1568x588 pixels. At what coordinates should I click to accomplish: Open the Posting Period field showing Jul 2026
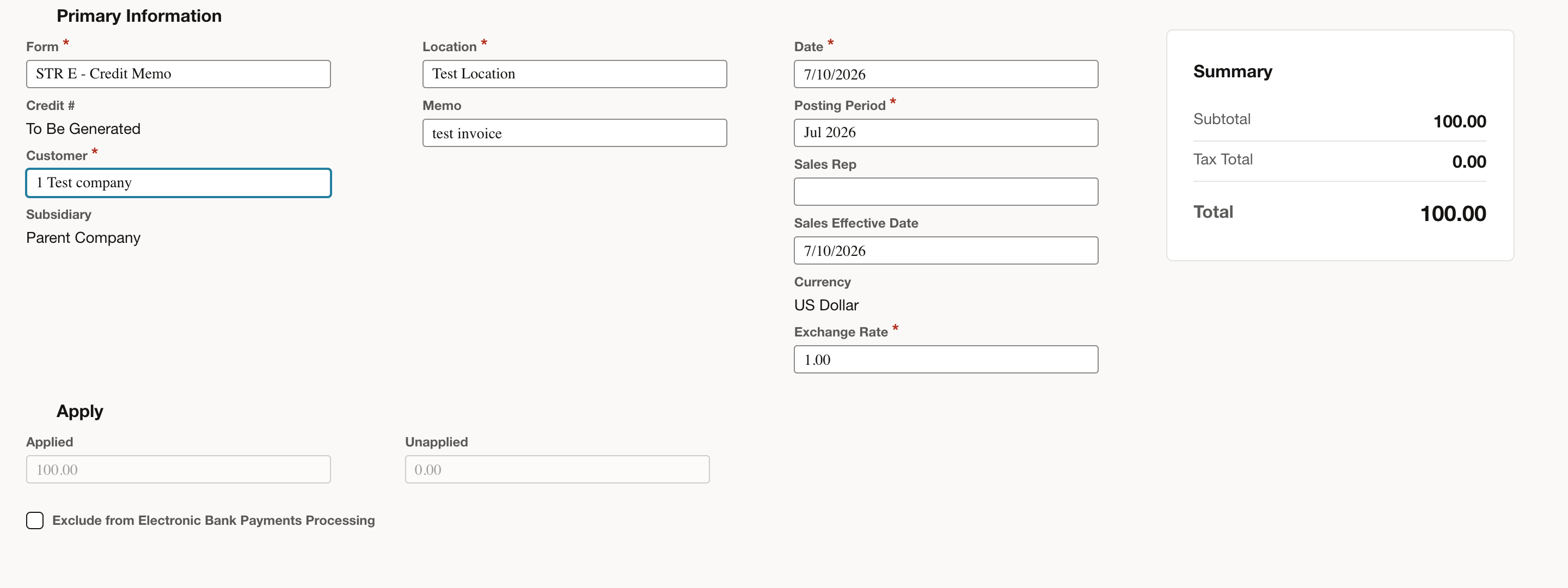[x=946, y=133]
